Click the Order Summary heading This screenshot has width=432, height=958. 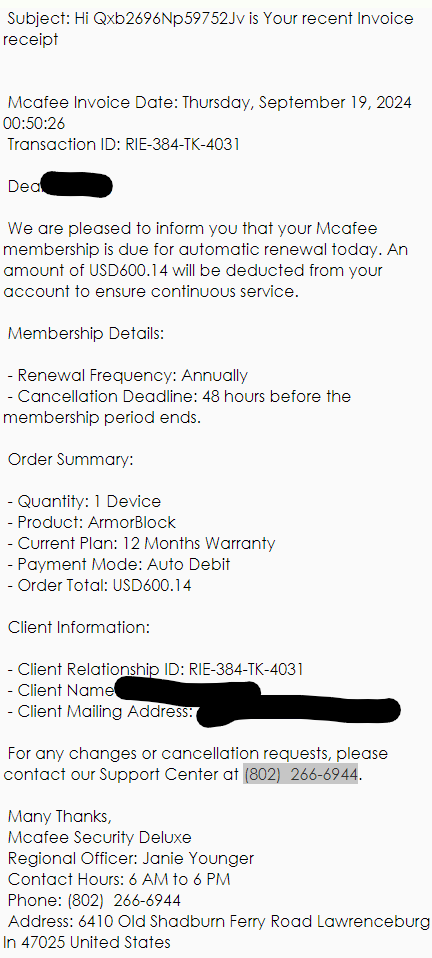[x=70, y=459]
